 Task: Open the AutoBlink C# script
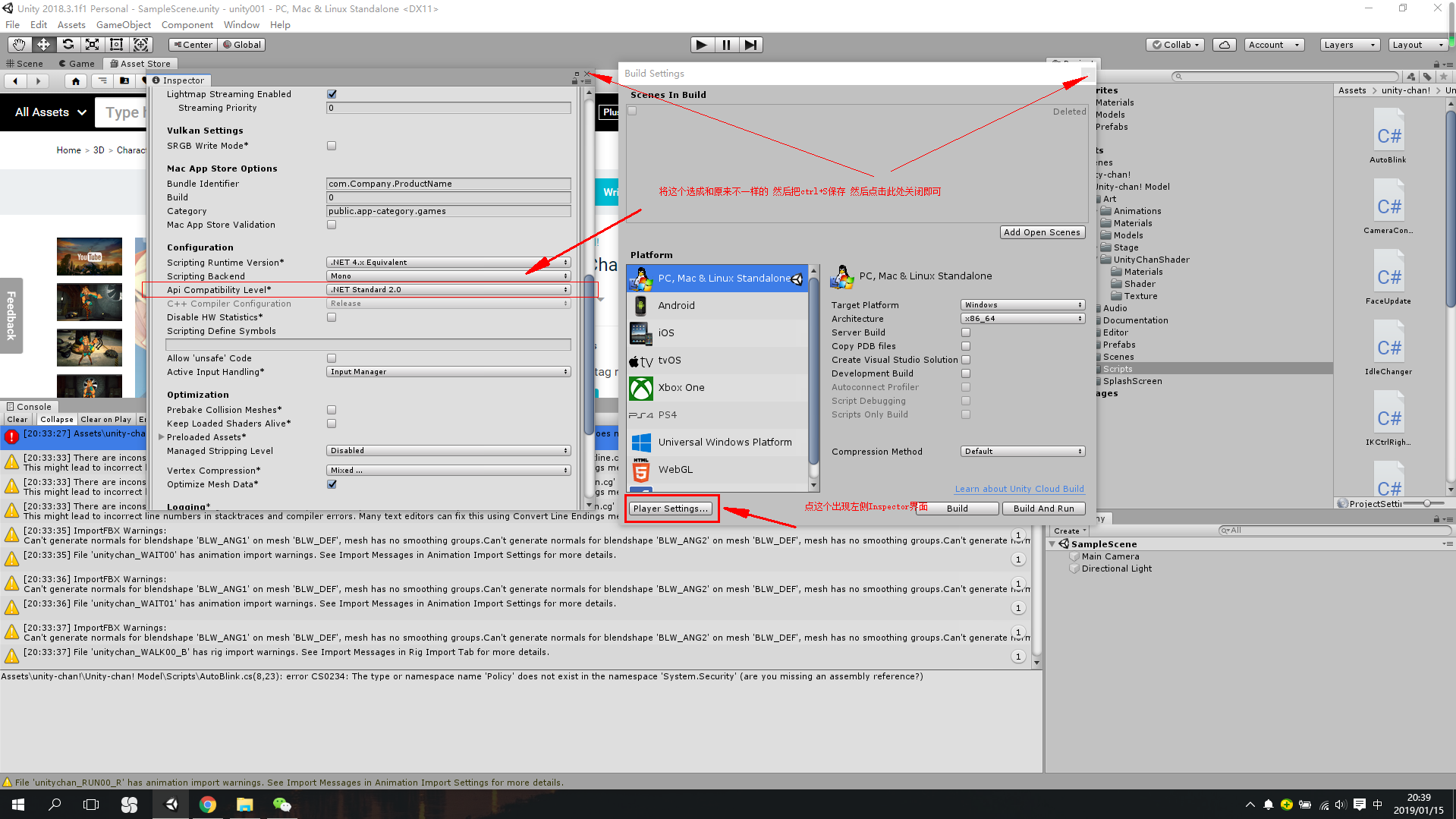[1388, 135]
